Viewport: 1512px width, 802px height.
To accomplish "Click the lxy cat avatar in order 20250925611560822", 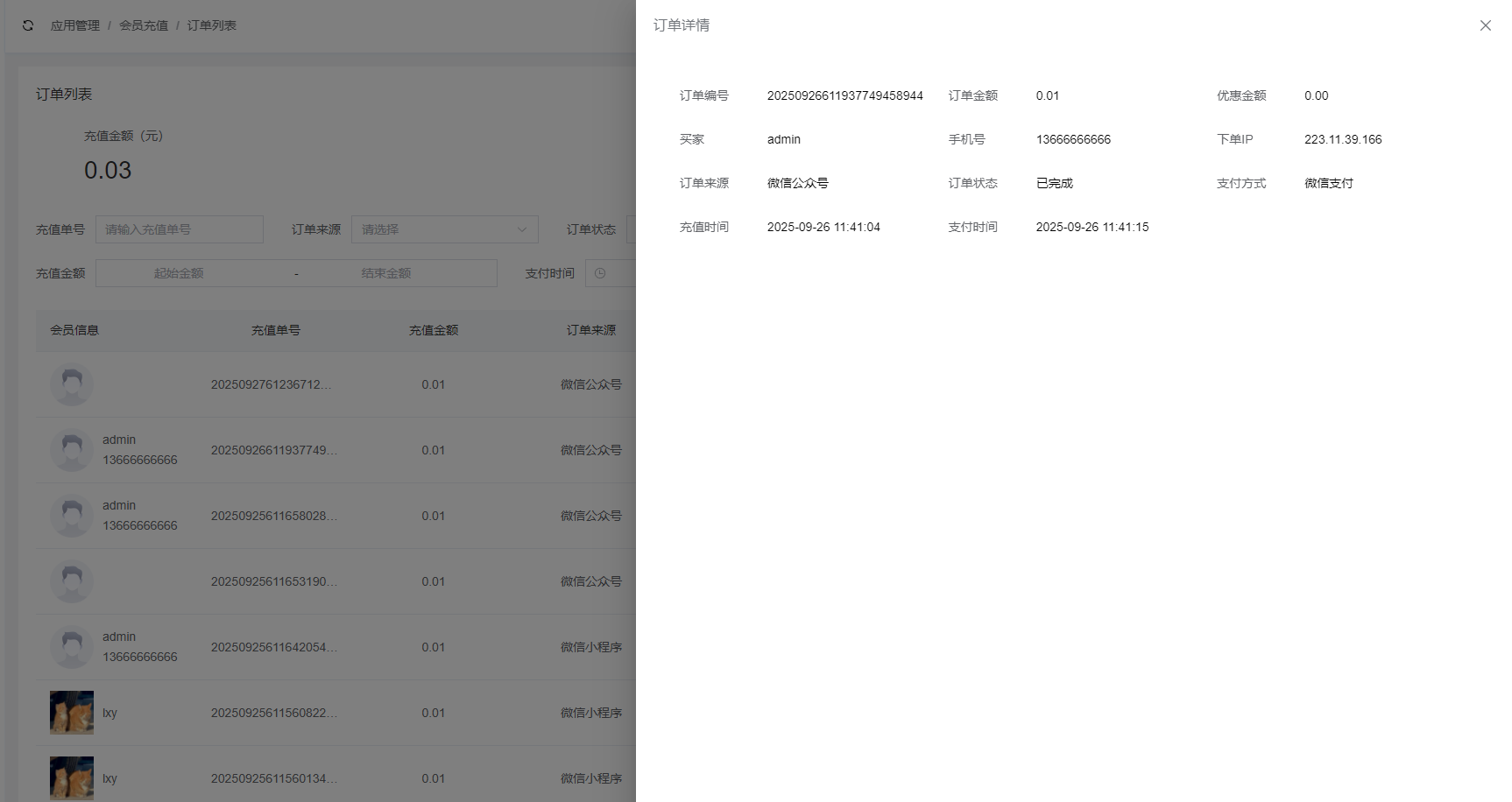I will click(x=72, y=713).
